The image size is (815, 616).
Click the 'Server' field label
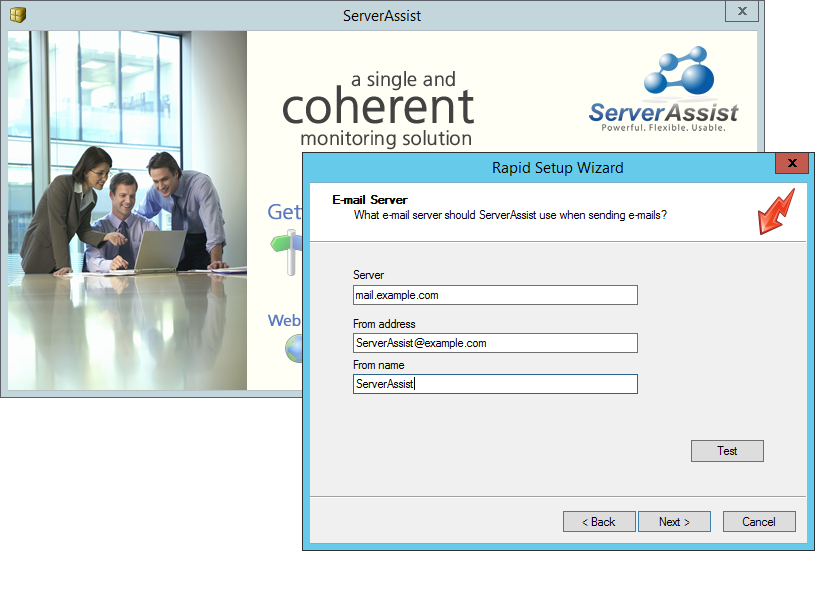[x=369, y=274]
